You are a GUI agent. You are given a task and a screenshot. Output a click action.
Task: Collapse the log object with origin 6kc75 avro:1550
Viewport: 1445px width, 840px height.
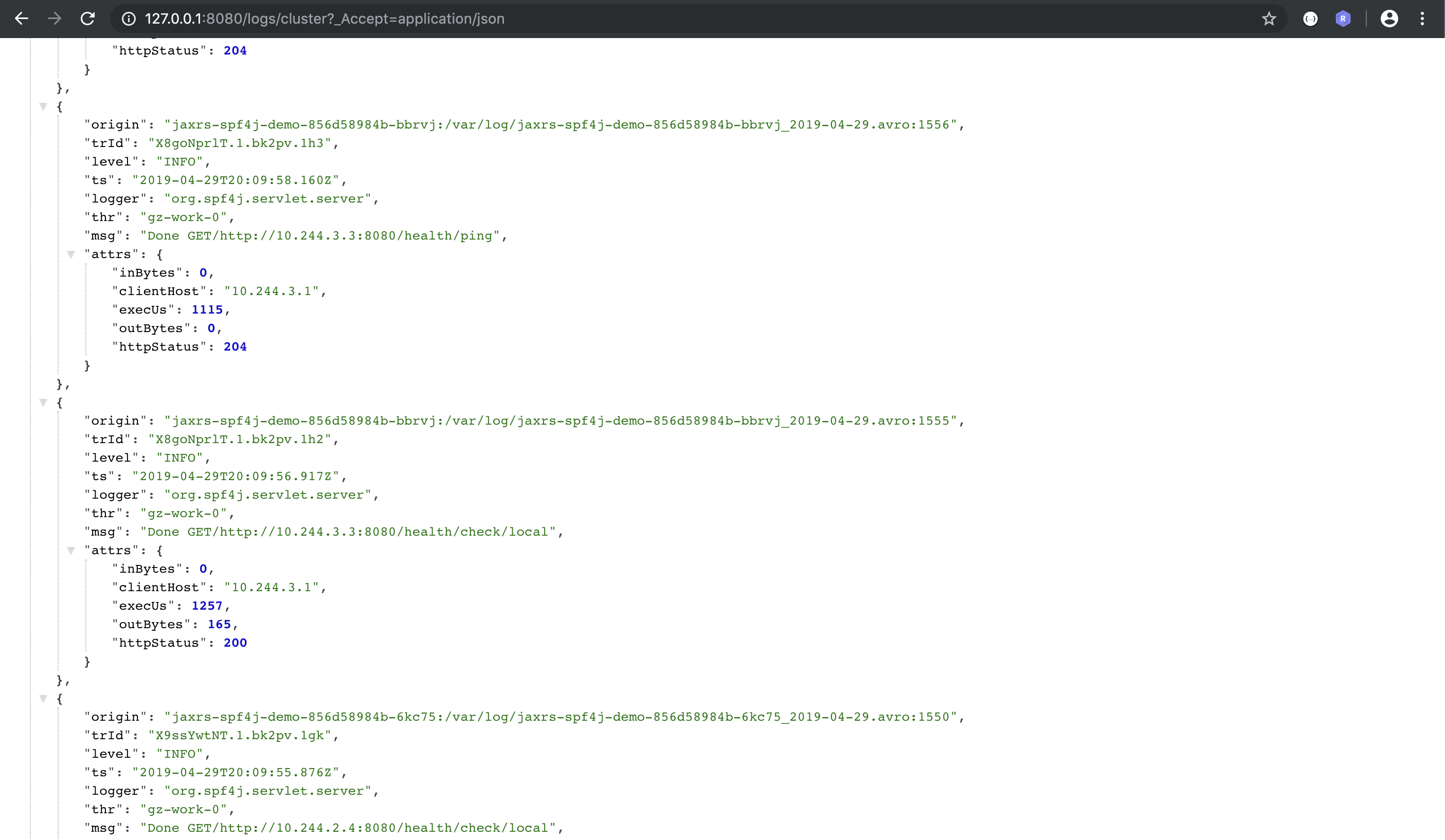point(43,699)
